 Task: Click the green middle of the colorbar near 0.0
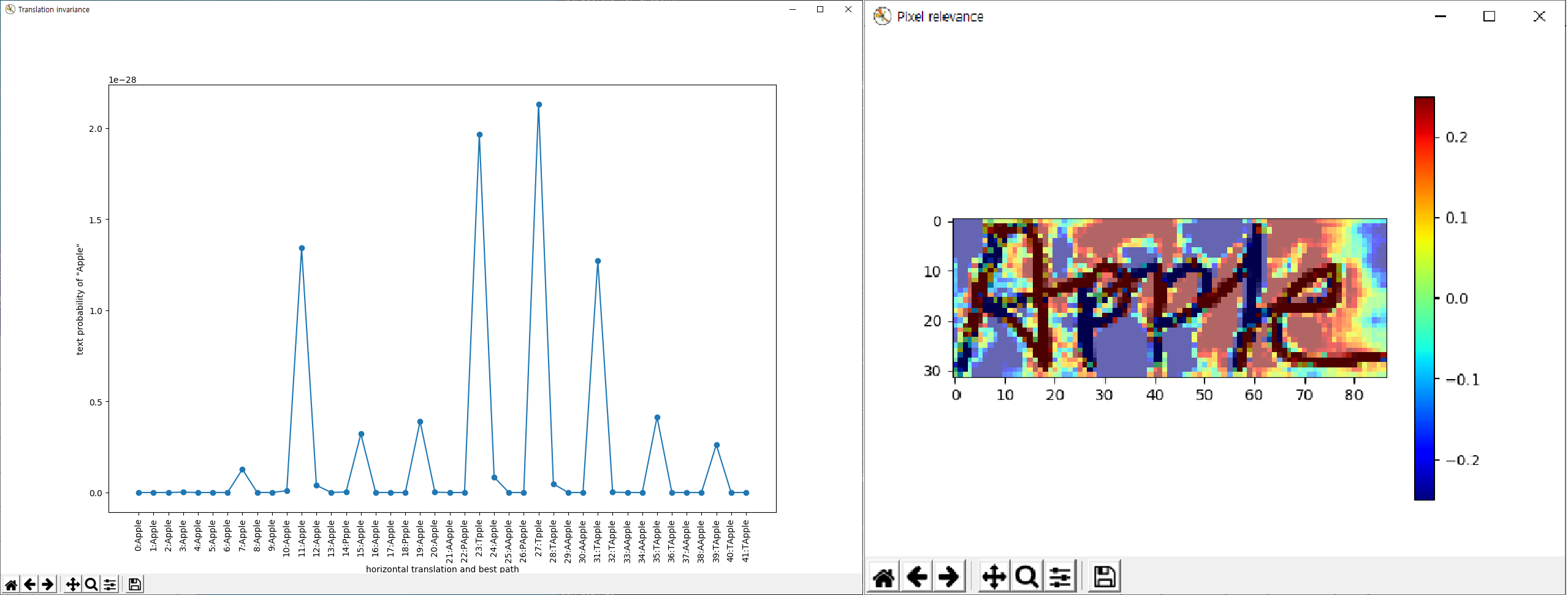(x=1425, y=298)
